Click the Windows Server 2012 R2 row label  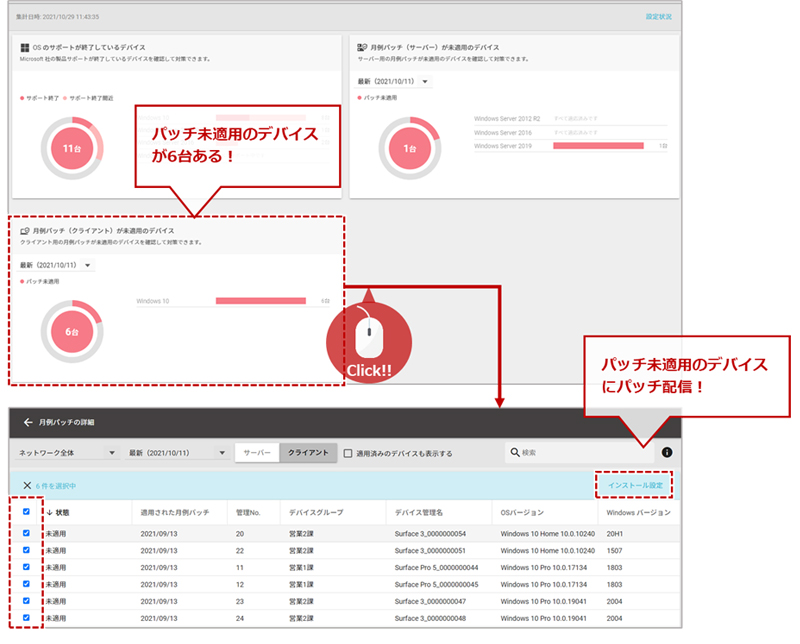click(x=507, y=118)
